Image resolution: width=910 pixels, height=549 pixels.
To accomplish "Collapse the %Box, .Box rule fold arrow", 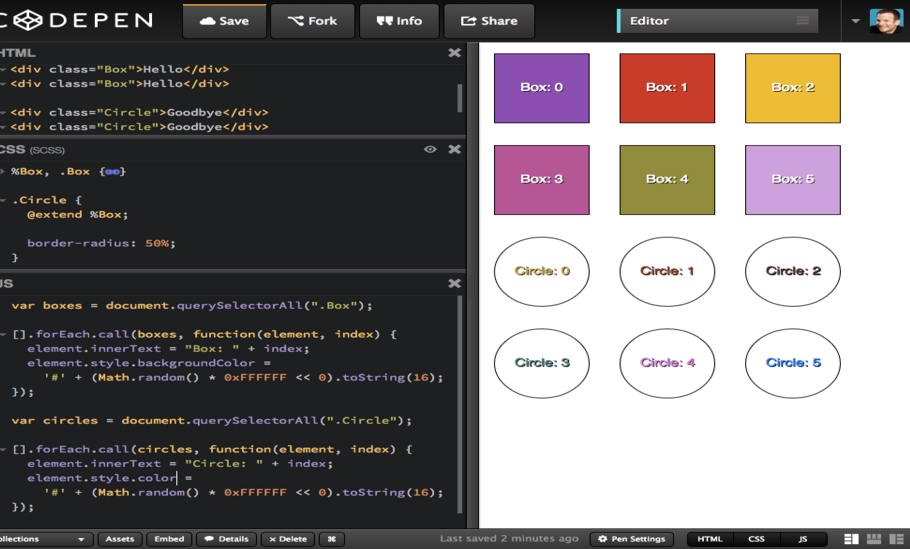I will click(x=3, y=171).
